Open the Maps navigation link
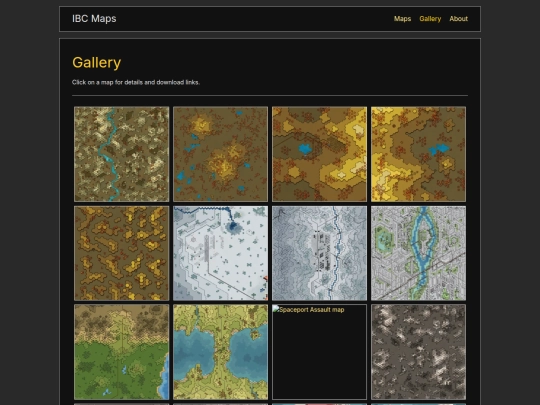 tap(402, 19)
